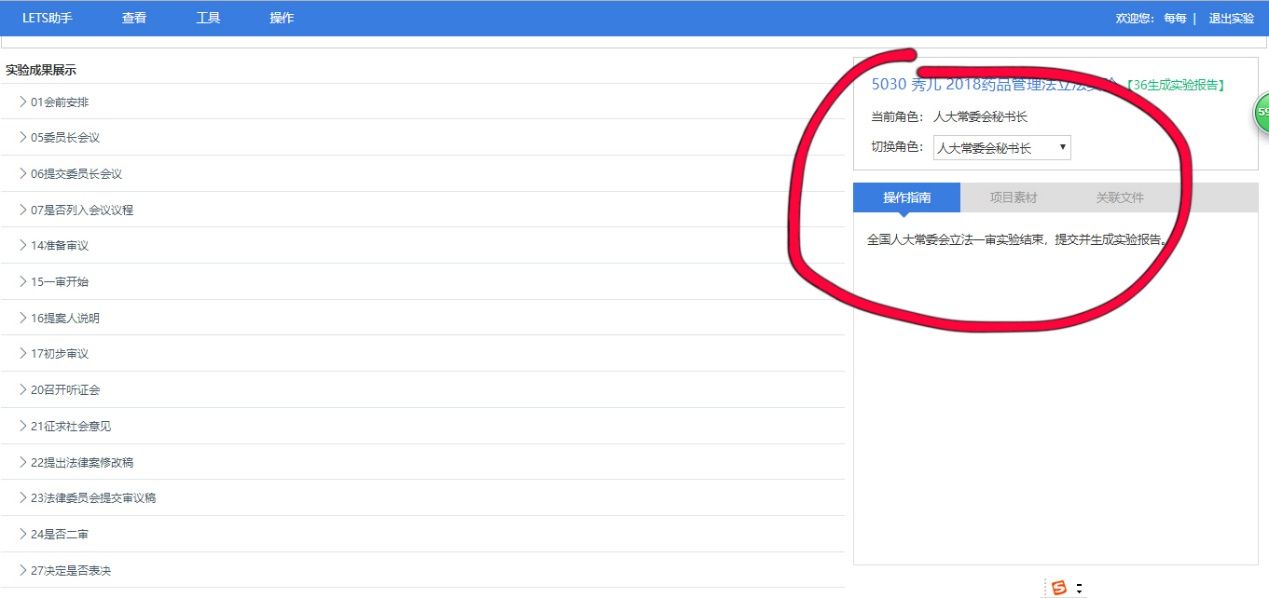Open the 工具 menu
Image resolution: width=1269 pixels, height=598 pixels.
point(208,18)
